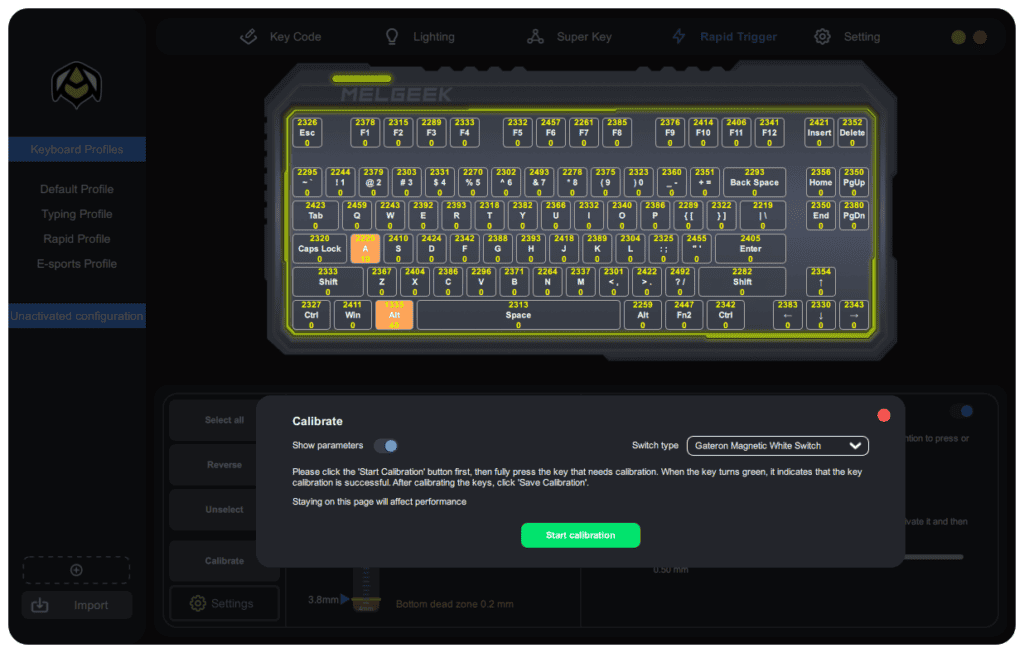Click the Import tray icon

[40, 605]
